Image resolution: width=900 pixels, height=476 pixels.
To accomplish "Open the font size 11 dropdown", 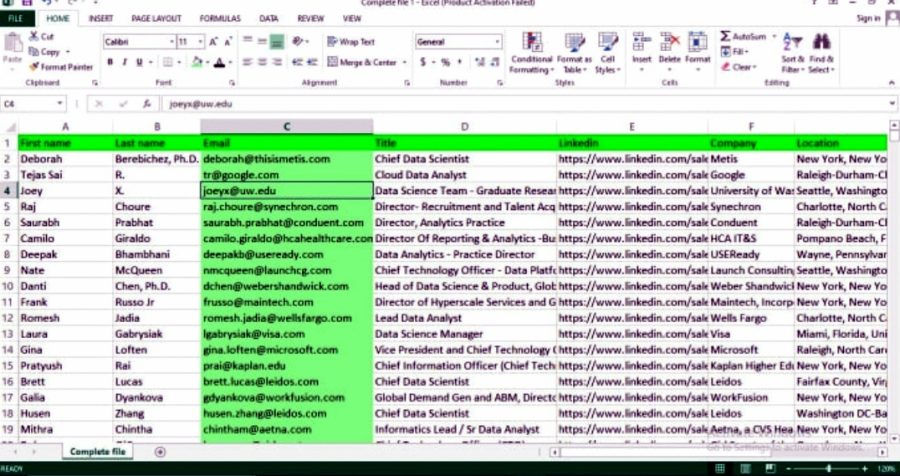I will coord(200,42).
